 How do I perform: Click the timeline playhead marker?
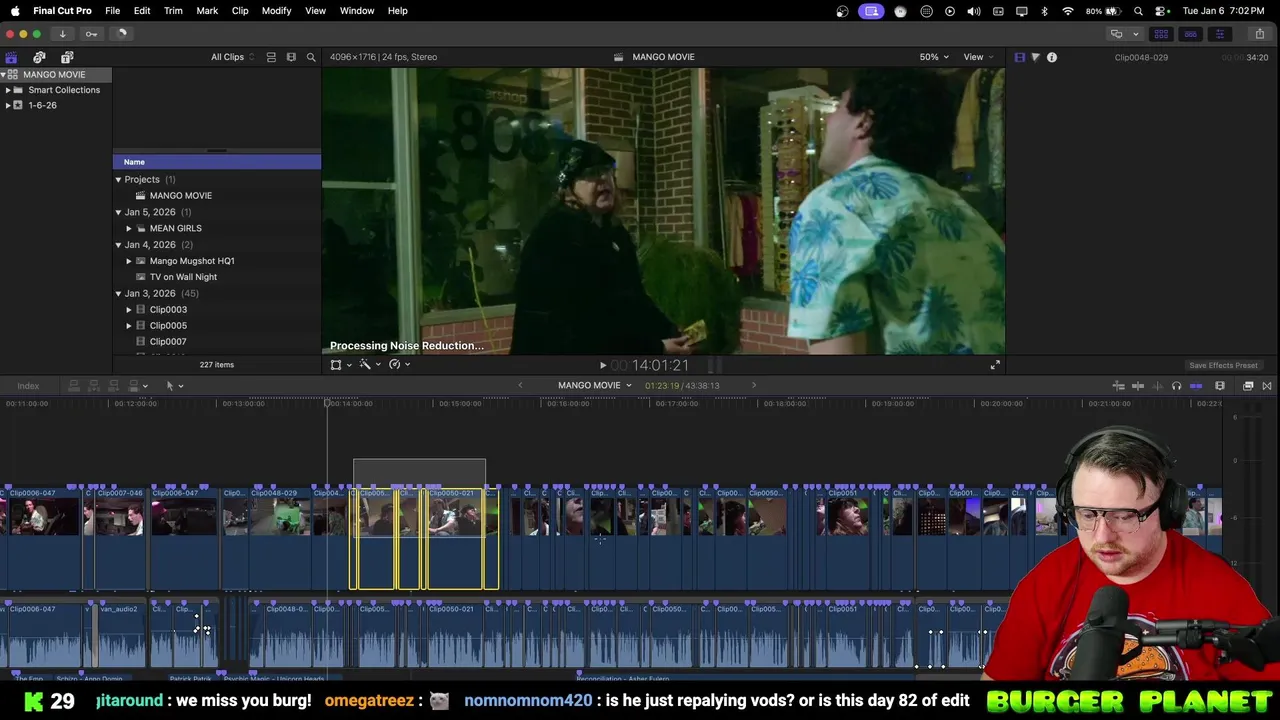(327, 402)
